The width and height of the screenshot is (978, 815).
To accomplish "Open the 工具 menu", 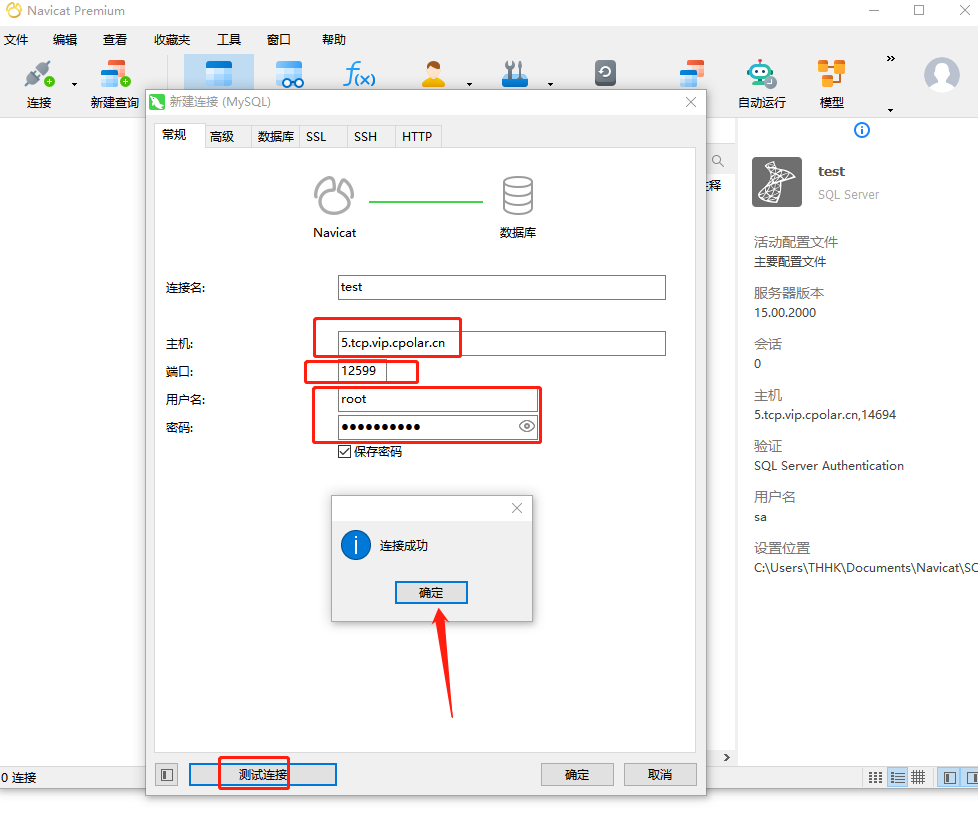I will tap(228, 40).
